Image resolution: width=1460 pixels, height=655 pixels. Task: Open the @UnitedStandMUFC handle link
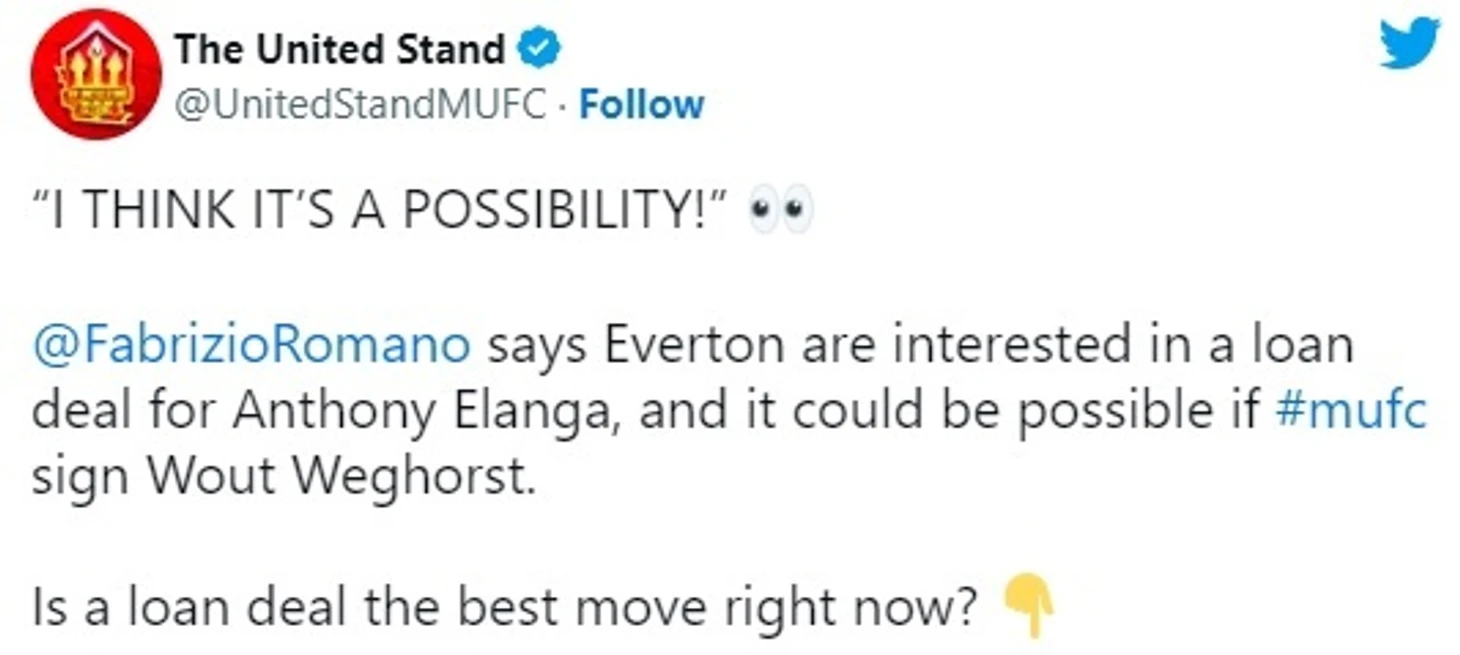[360, 104]
